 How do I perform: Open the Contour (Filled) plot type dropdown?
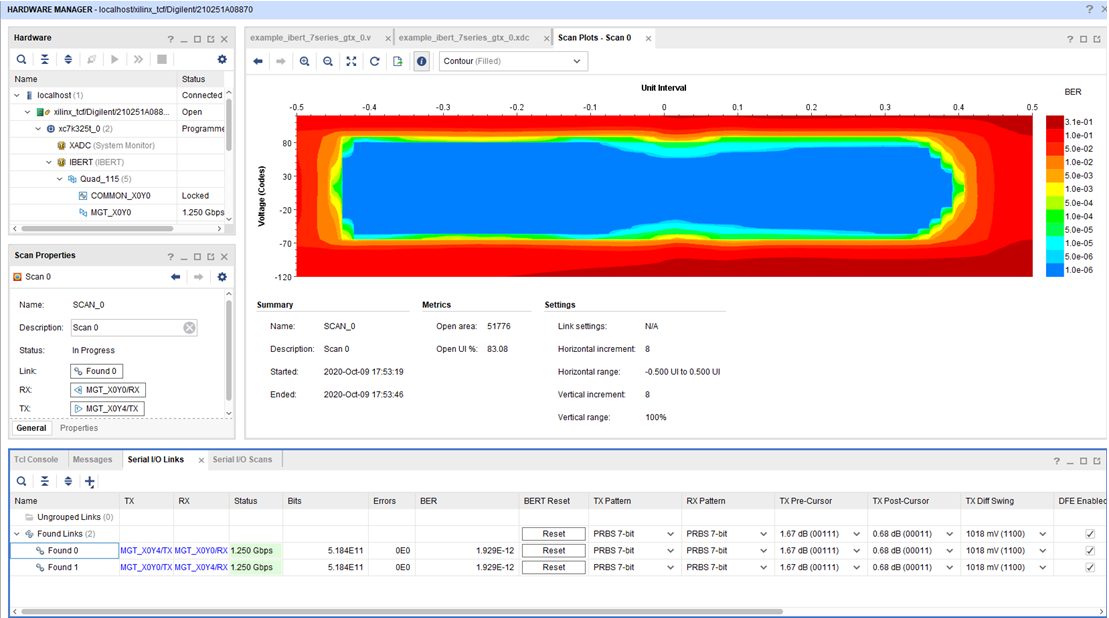point(512,62)
